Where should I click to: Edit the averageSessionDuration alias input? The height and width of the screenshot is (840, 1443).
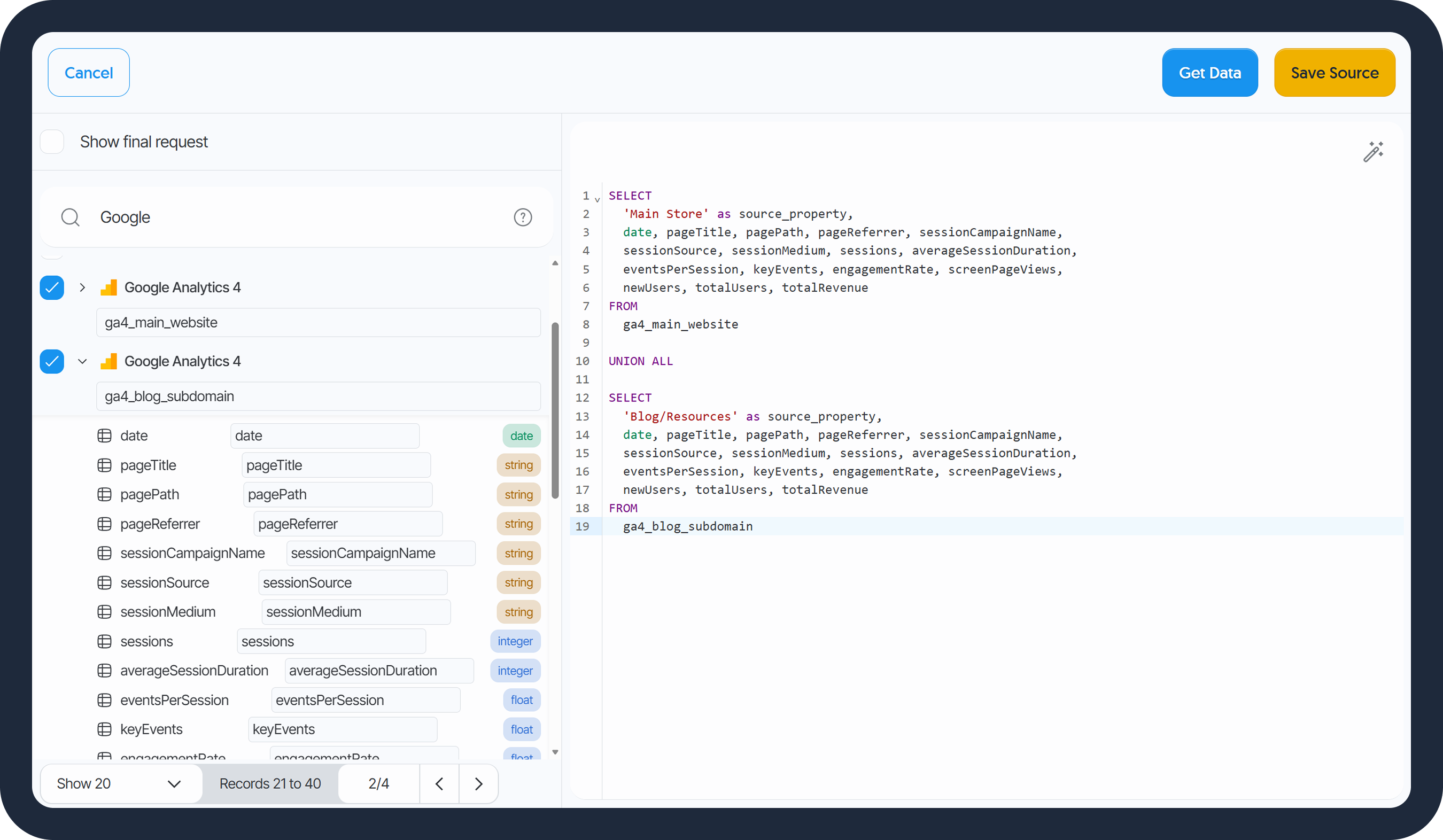[x=379, y=671]
